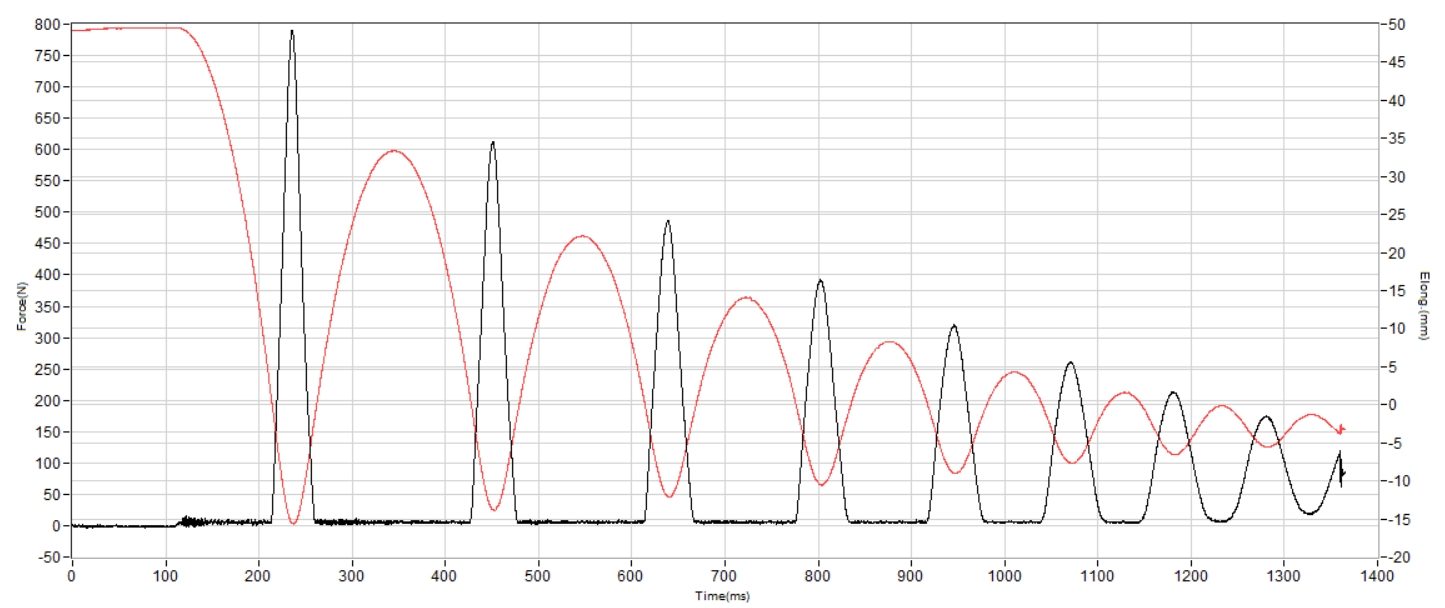Click the third black force peak near 640 ms
The image size is (1445, 608).
[x=668, y=221]
